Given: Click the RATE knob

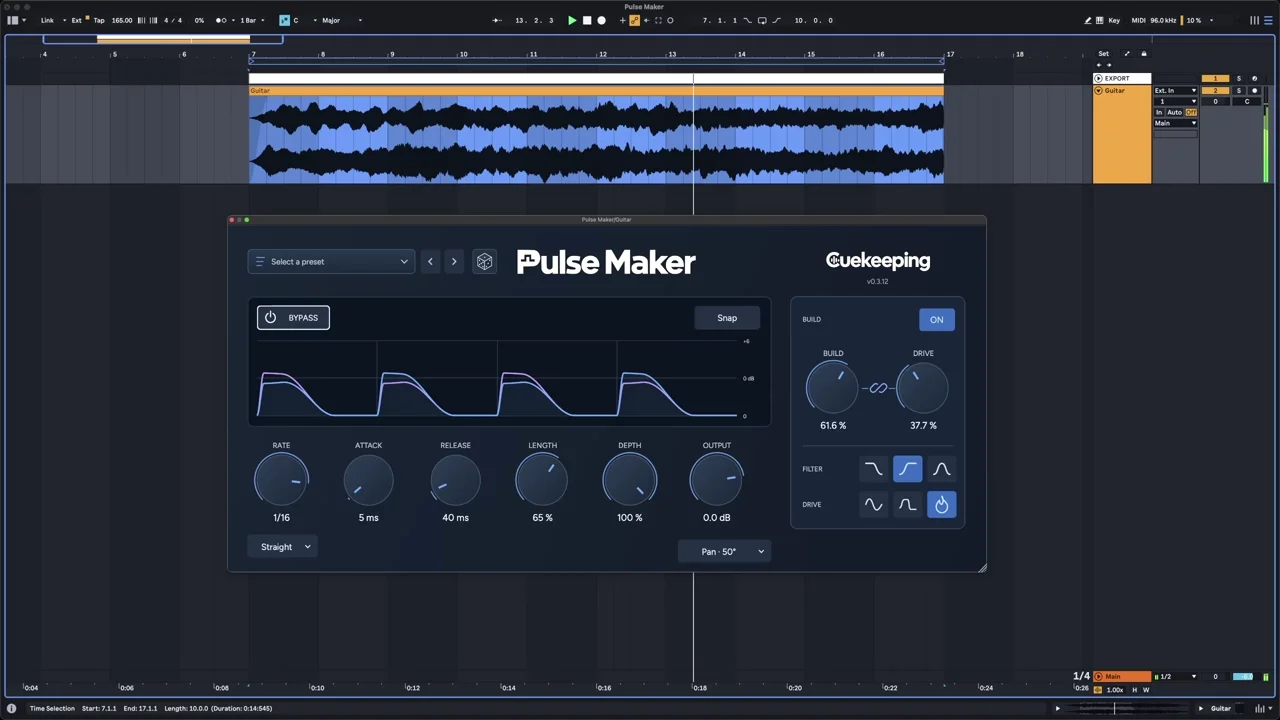Looking at the screenshot, I should (281, 480).
